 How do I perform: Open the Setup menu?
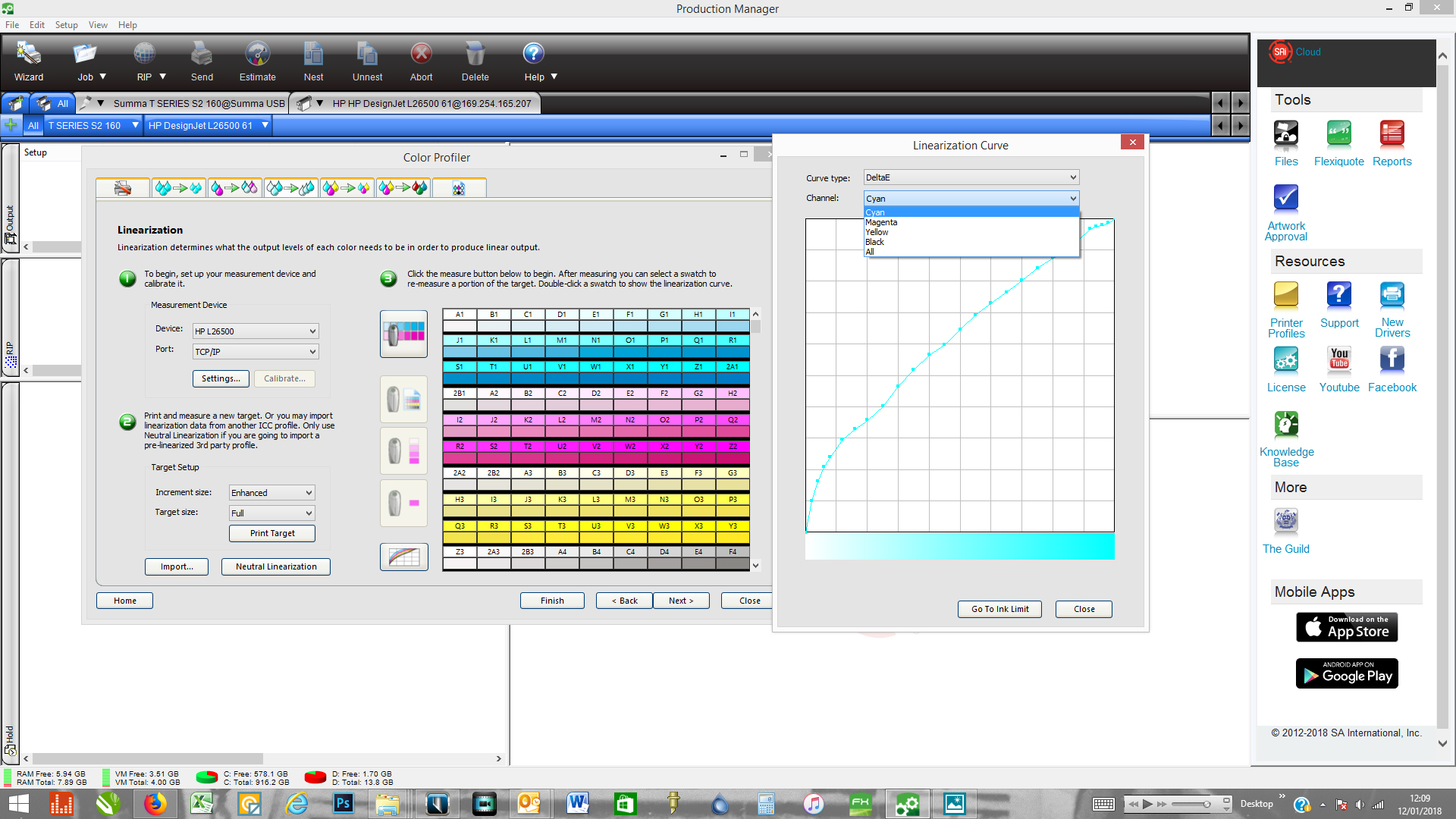66,25
